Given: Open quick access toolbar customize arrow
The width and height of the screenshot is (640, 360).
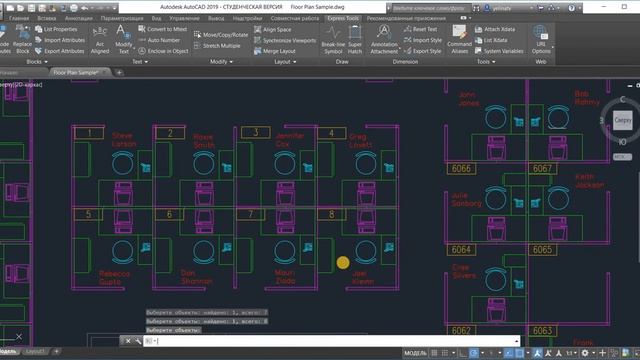Looking at the screenshot, I should (x=115, y=8).
